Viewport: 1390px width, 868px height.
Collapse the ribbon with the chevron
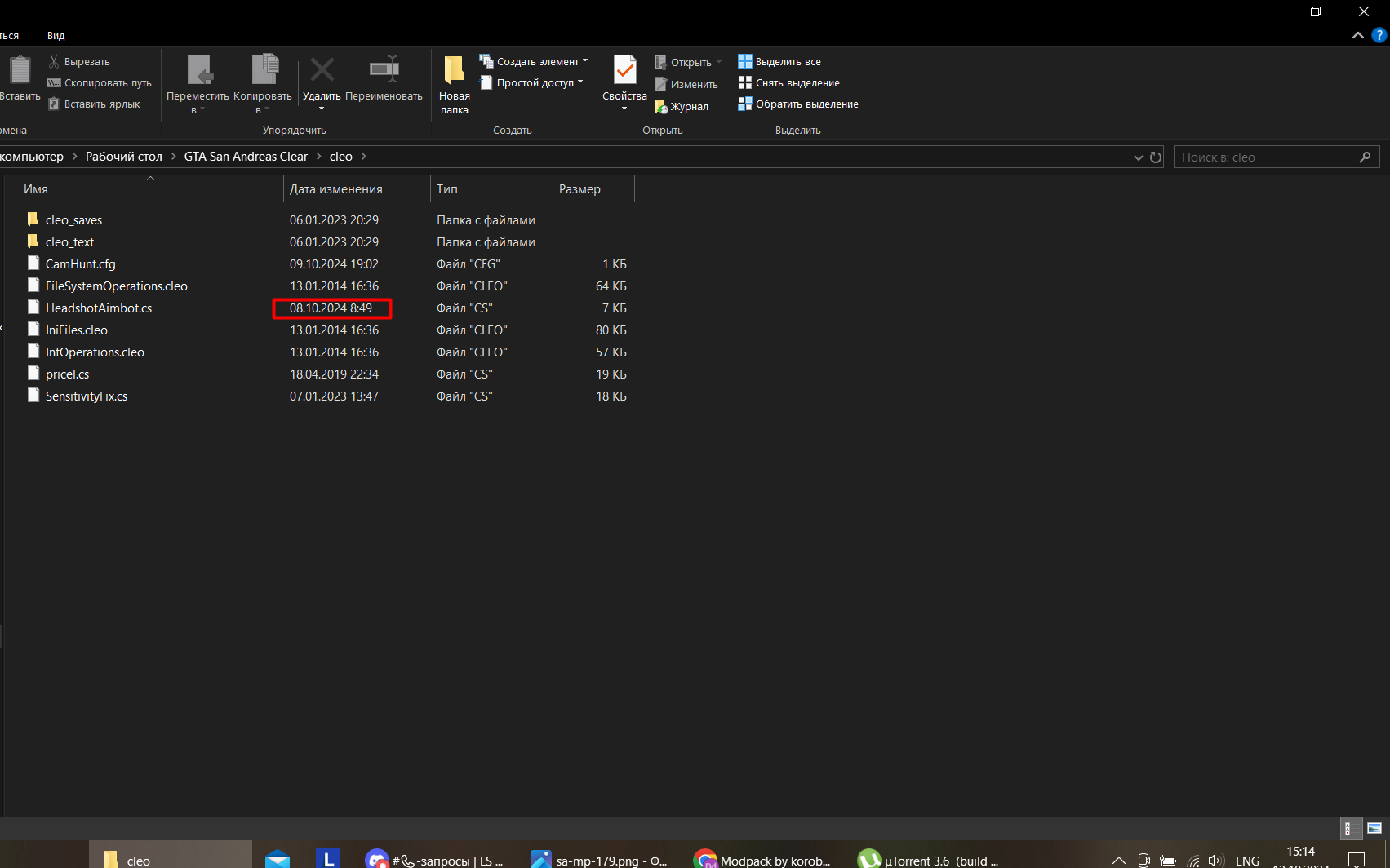(1357, 35)
